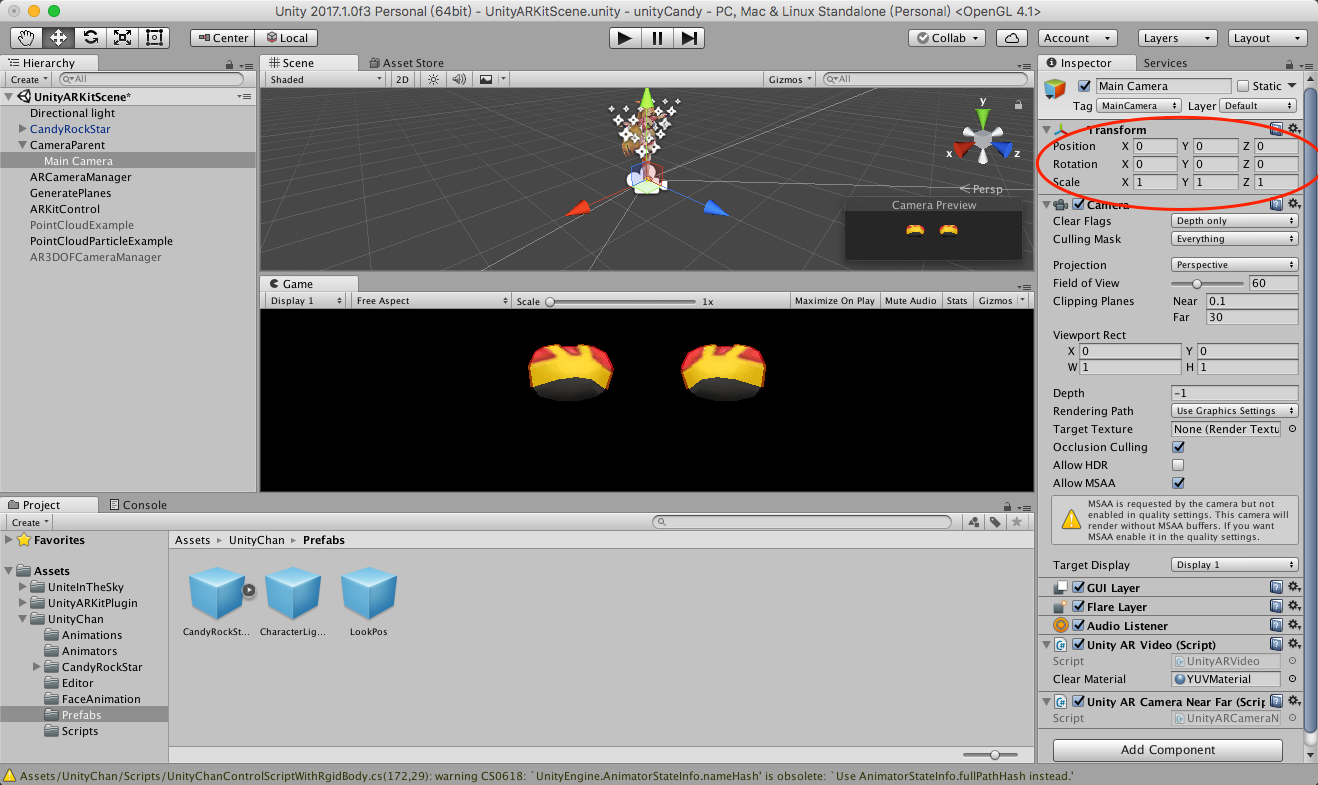1318x785 pixels.
Task: Open scene effects image icon
Action: click(x=486, y=79)
